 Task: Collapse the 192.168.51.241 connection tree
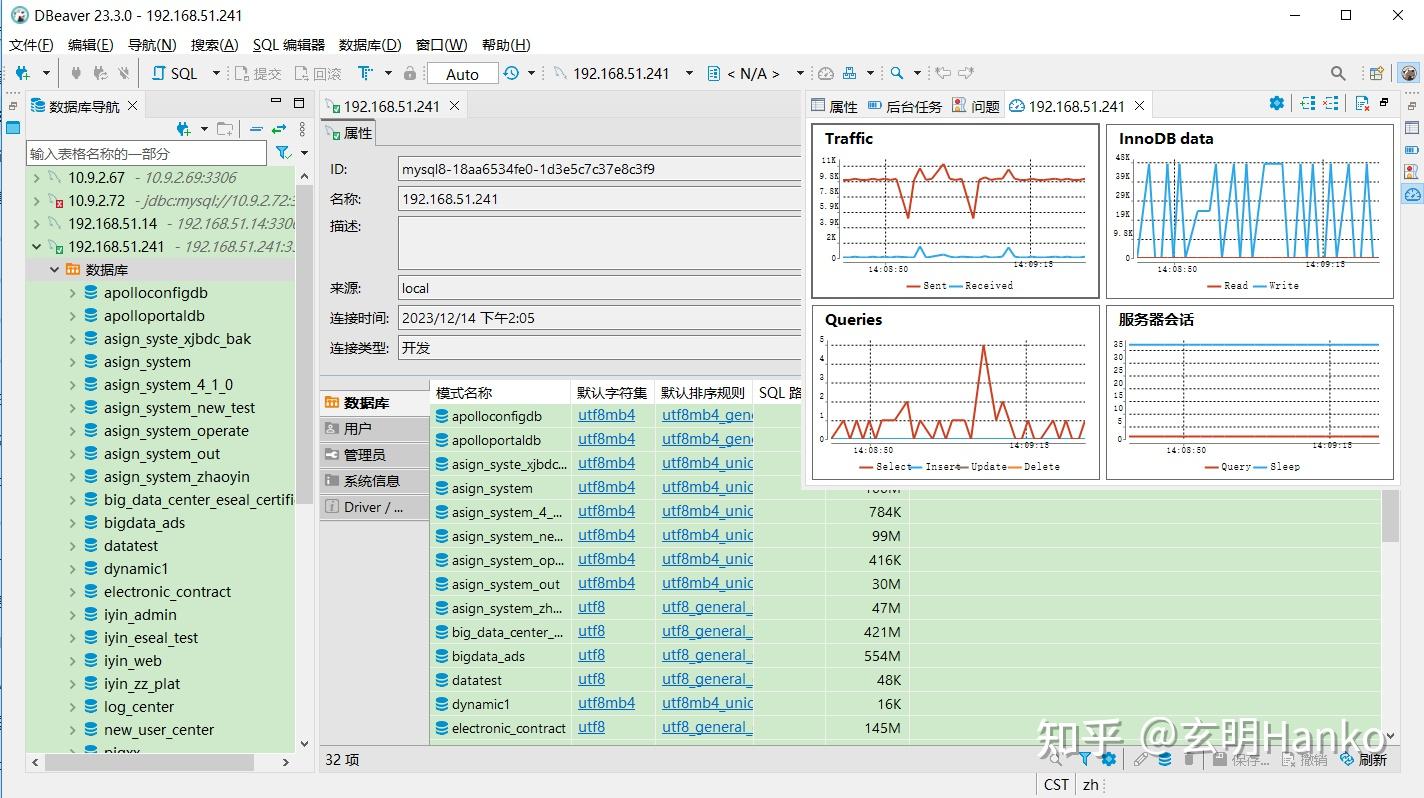tap(37, 246)
